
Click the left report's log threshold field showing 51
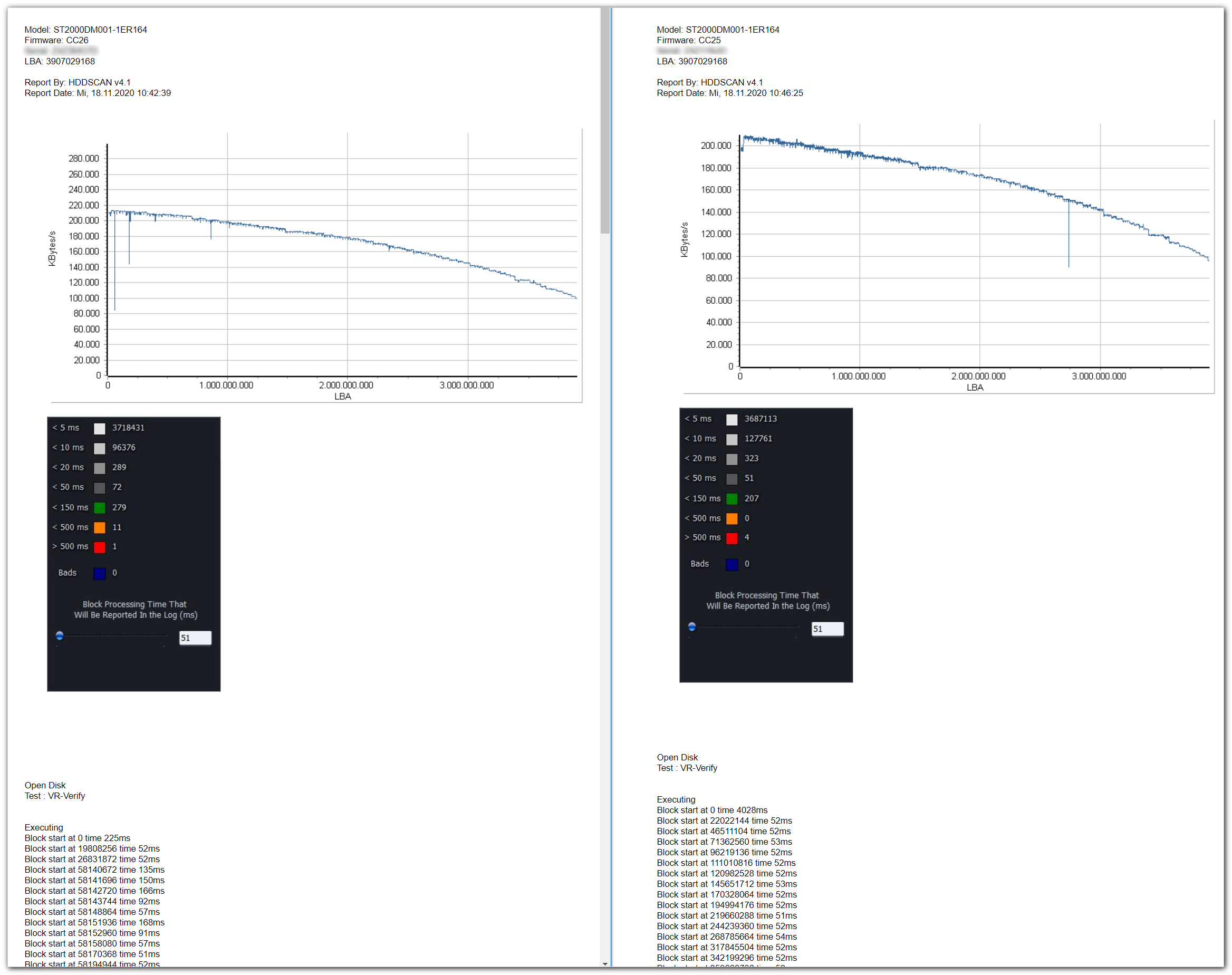tap(195, 638)
